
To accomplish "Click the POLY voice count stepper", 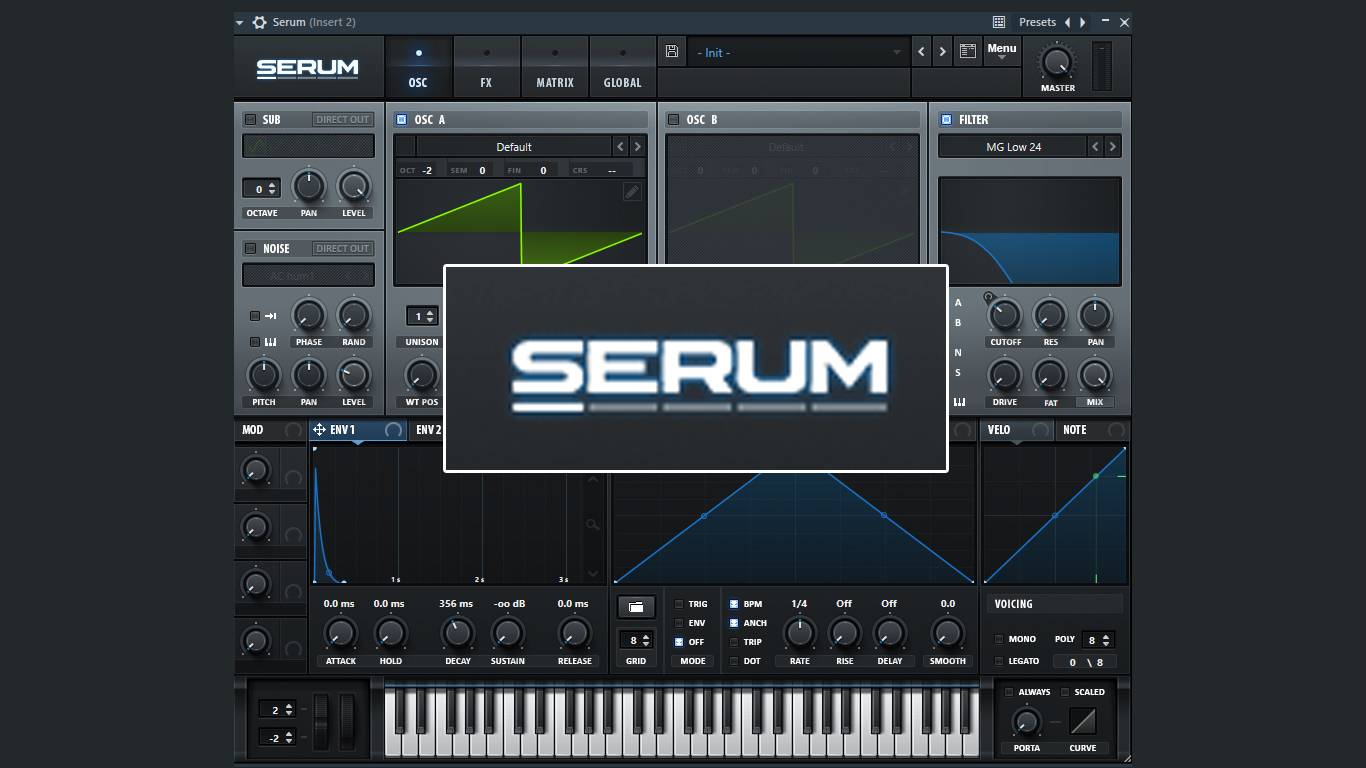I will coord(1098,640).
